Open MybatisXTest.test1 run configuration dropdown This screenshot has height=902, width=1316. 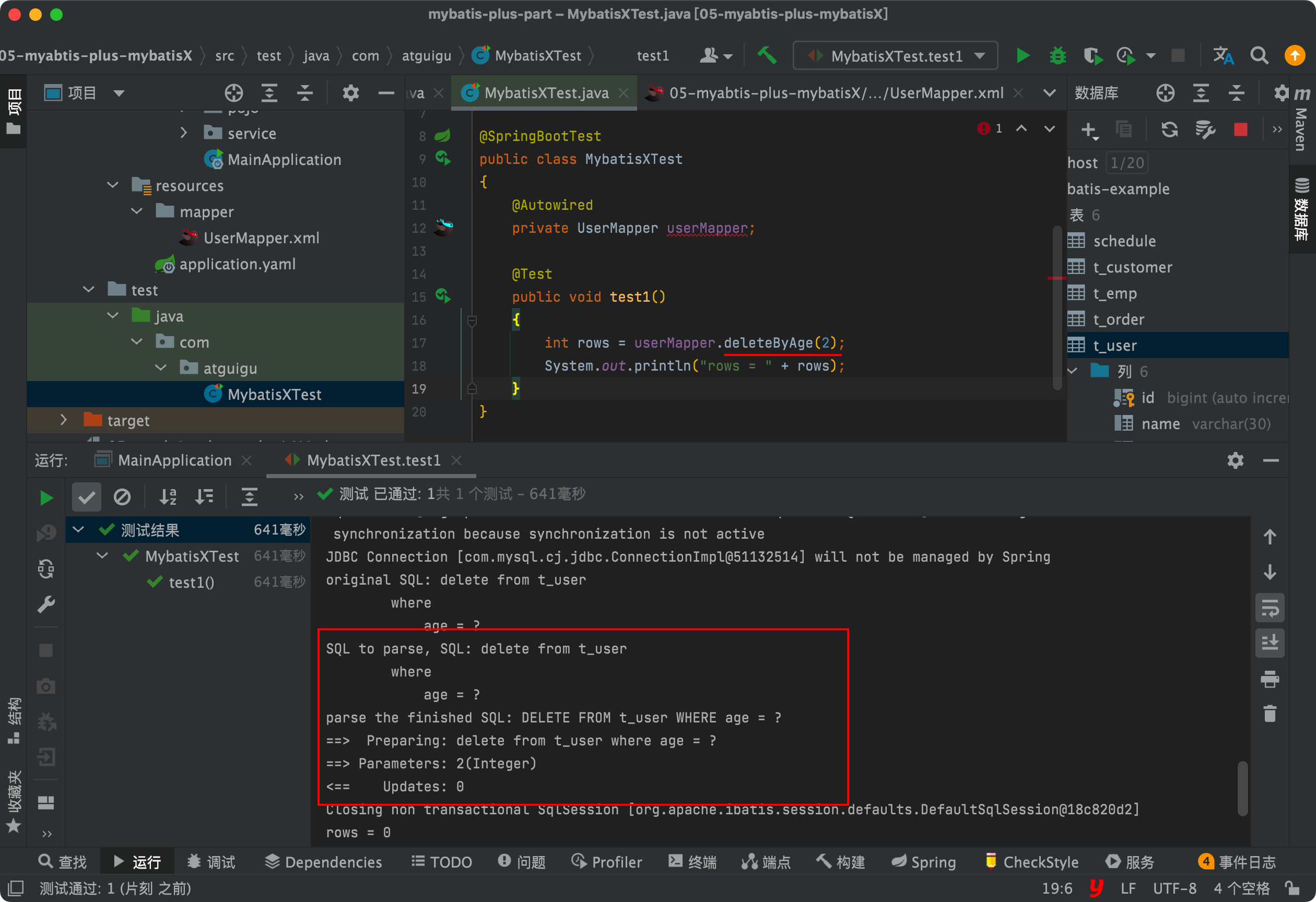tap(895, 55)
